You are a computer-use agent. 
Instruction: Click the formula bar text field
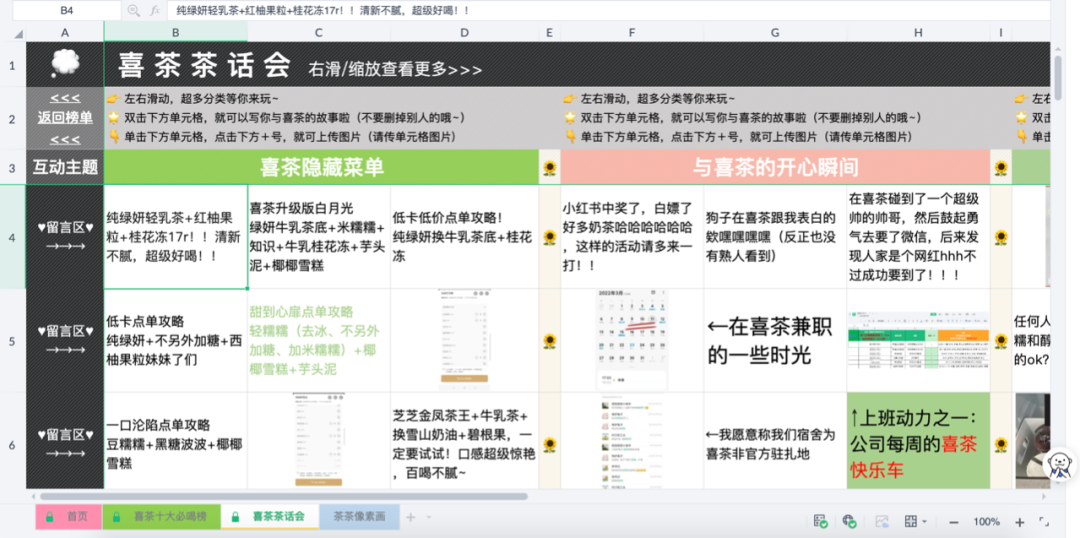pyautogui.click(x=610, y=10)
